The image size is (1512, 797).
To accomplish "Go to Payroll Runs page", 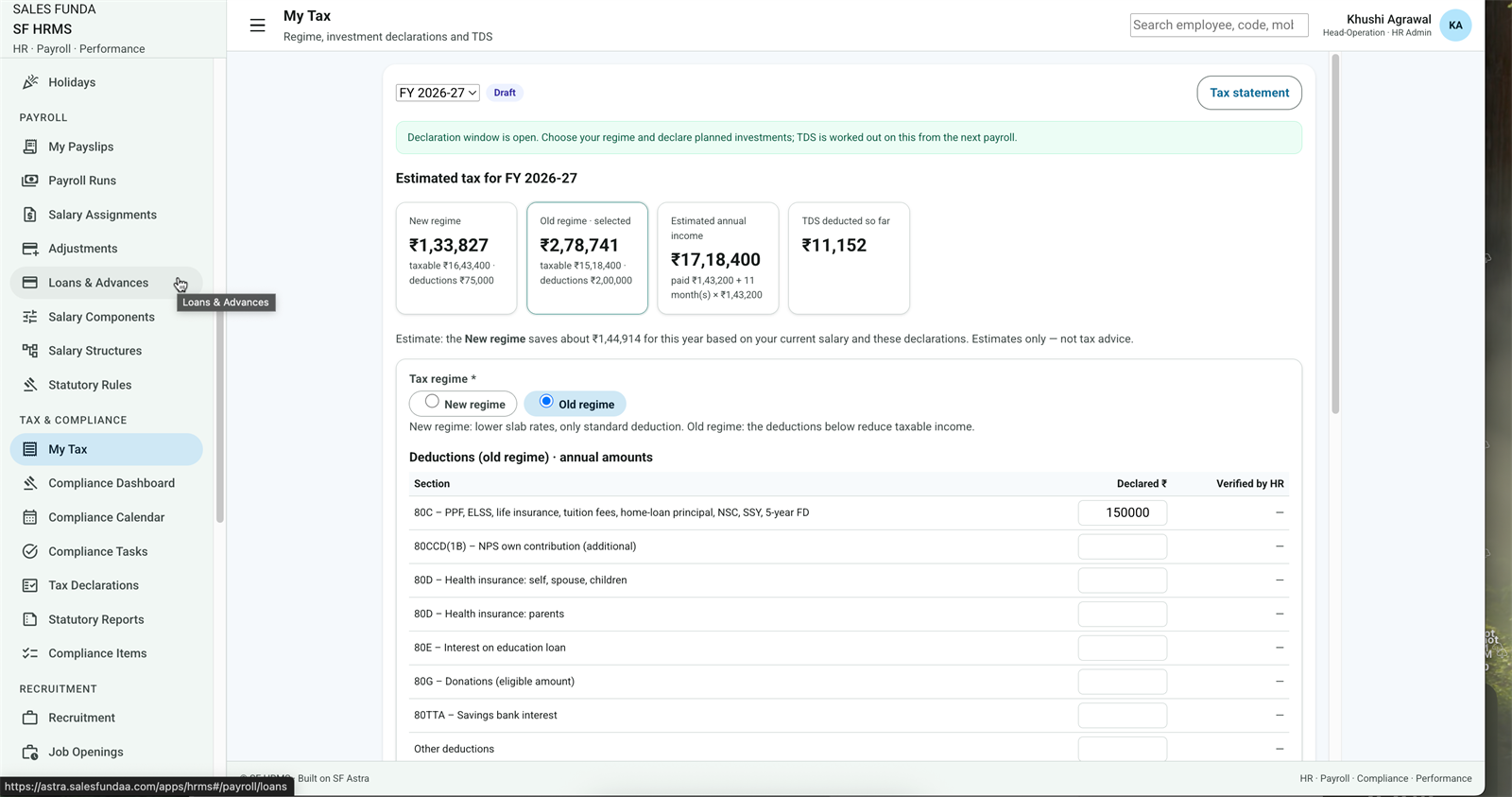I will pos(107,181).
